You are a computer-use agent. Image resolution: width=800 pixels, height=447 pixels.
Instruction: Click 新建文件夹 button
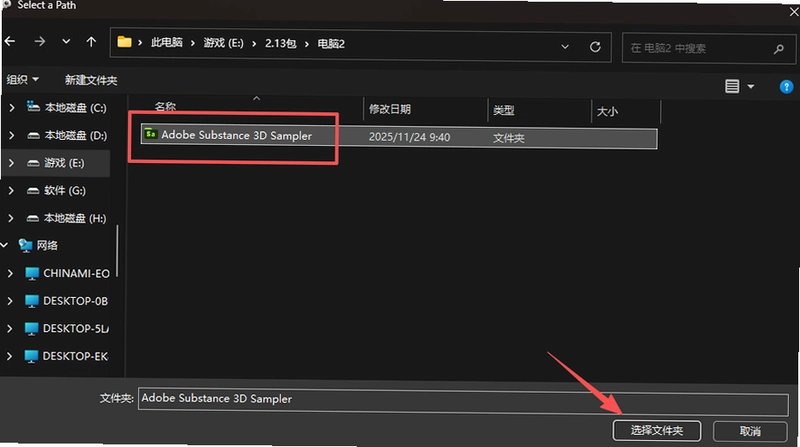(x=91, y=80)
